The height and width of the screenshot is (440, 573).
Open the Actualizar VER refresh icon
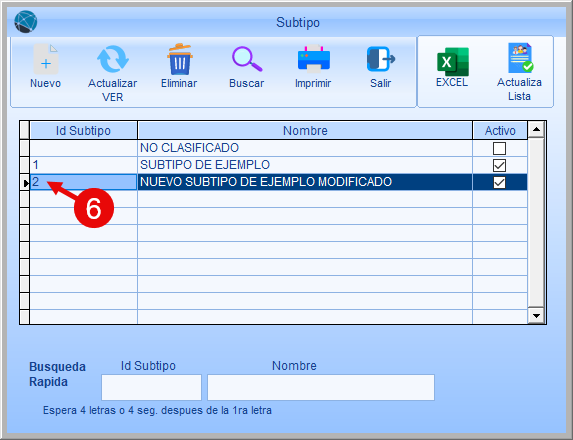(x=113, y=59)
